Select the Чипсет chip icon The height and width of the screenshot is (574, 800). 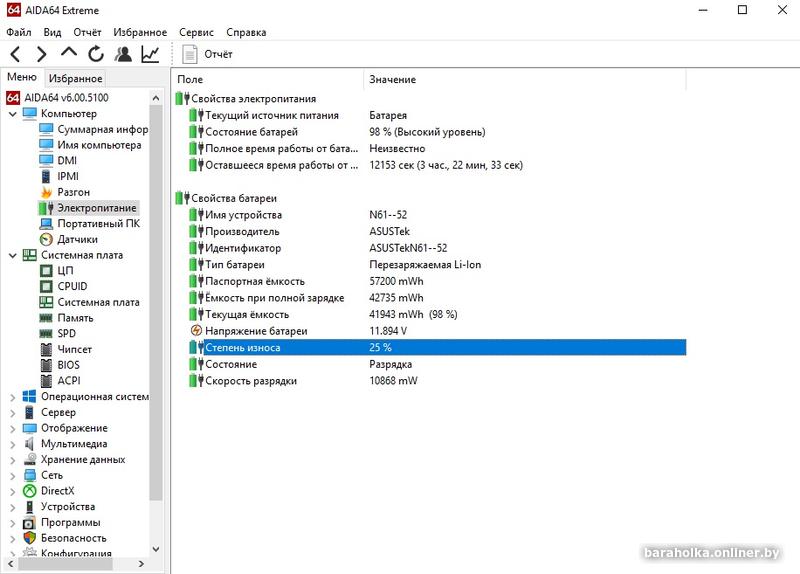click(46, 350)
